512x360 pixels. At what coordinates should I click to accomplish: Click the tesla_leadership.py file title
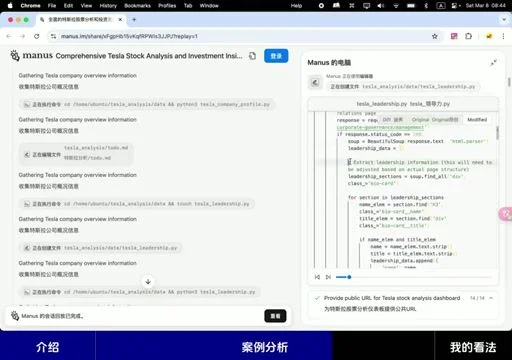[x=403, y=104]
